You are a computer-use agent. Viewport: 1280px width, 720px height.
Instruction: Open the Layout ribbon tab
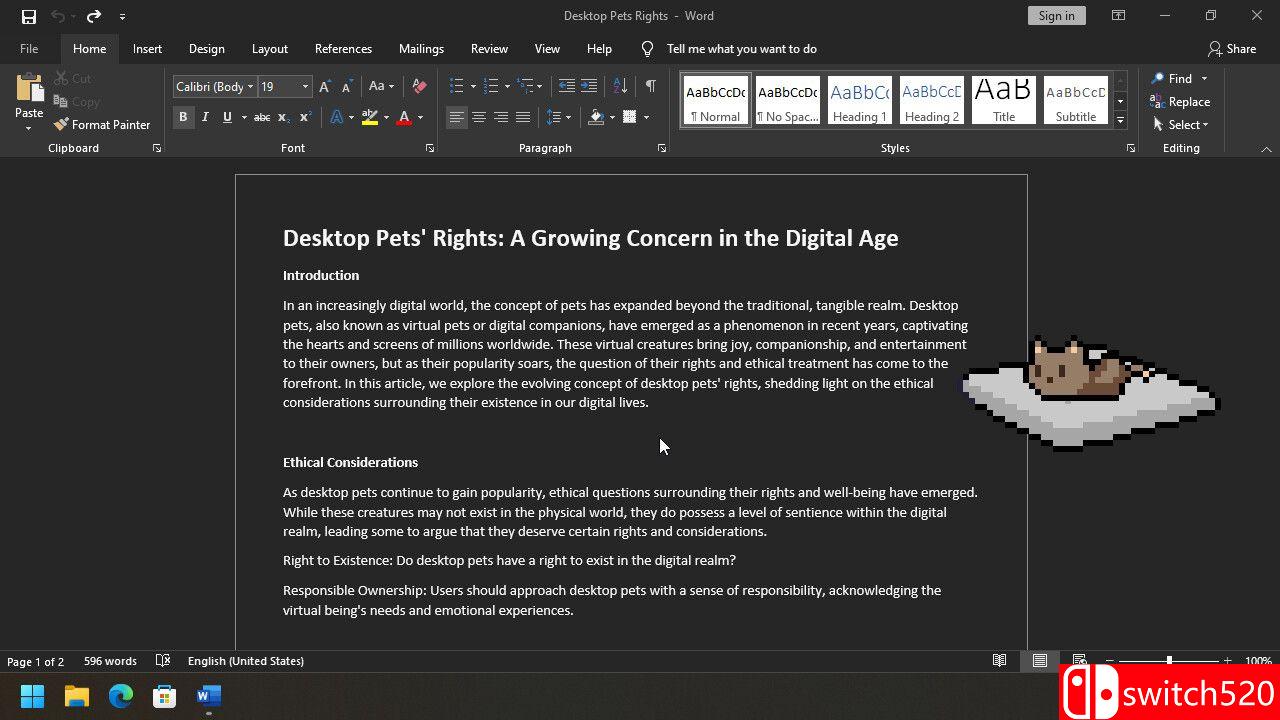click(269, 49)
